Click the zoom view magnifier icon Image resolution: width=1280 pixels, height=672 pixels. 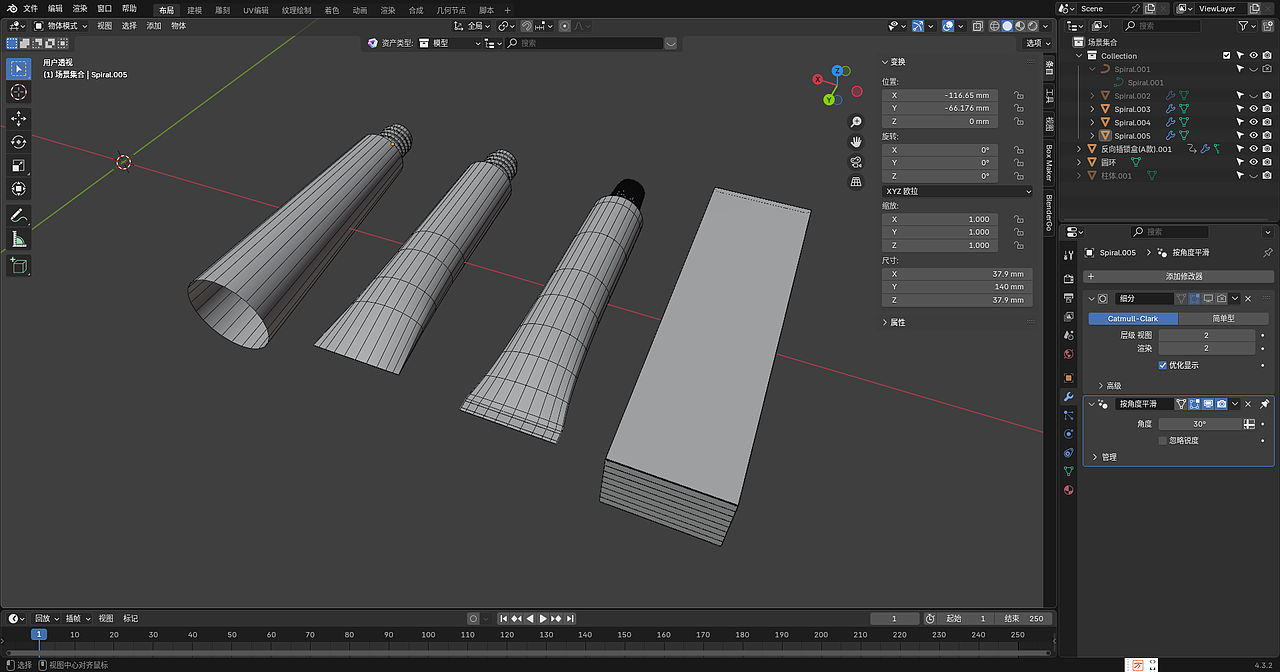856,122
